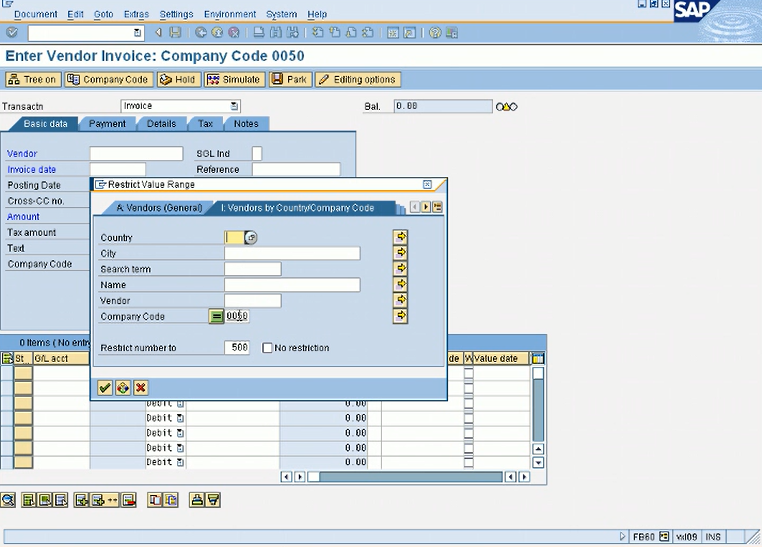The height and width of the screenshot is (547, 762).
Task: Click the green Back arrow icon
Action: [x=201, y=33]
